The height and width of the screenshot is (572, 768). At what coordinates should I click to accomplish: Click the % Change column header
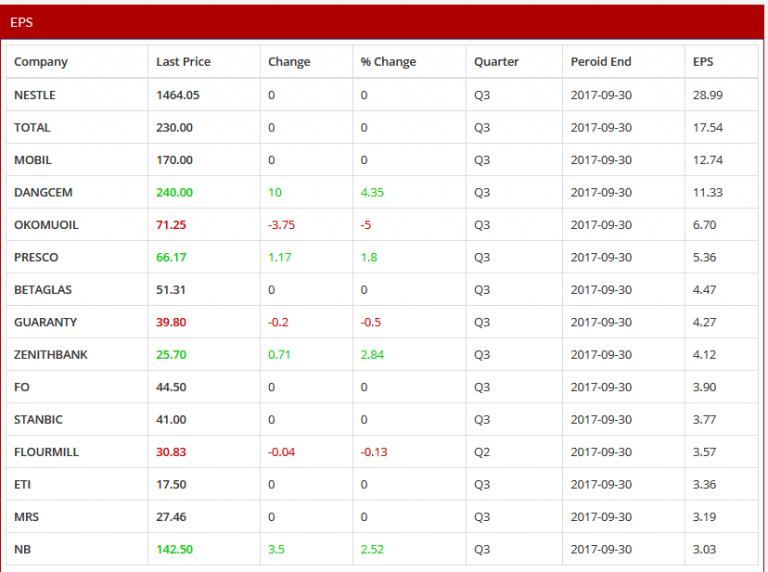(x=388, y=62)
